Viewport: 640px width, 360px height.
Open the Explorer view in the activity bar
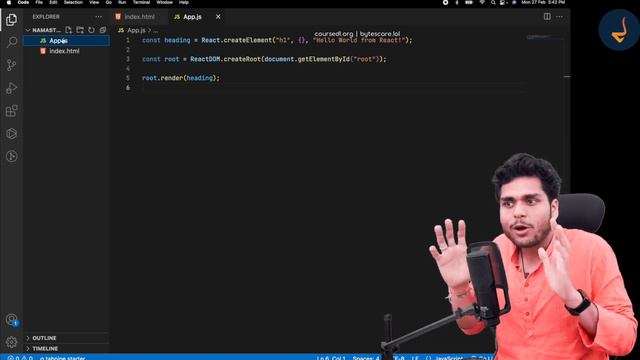click(11, 20)
